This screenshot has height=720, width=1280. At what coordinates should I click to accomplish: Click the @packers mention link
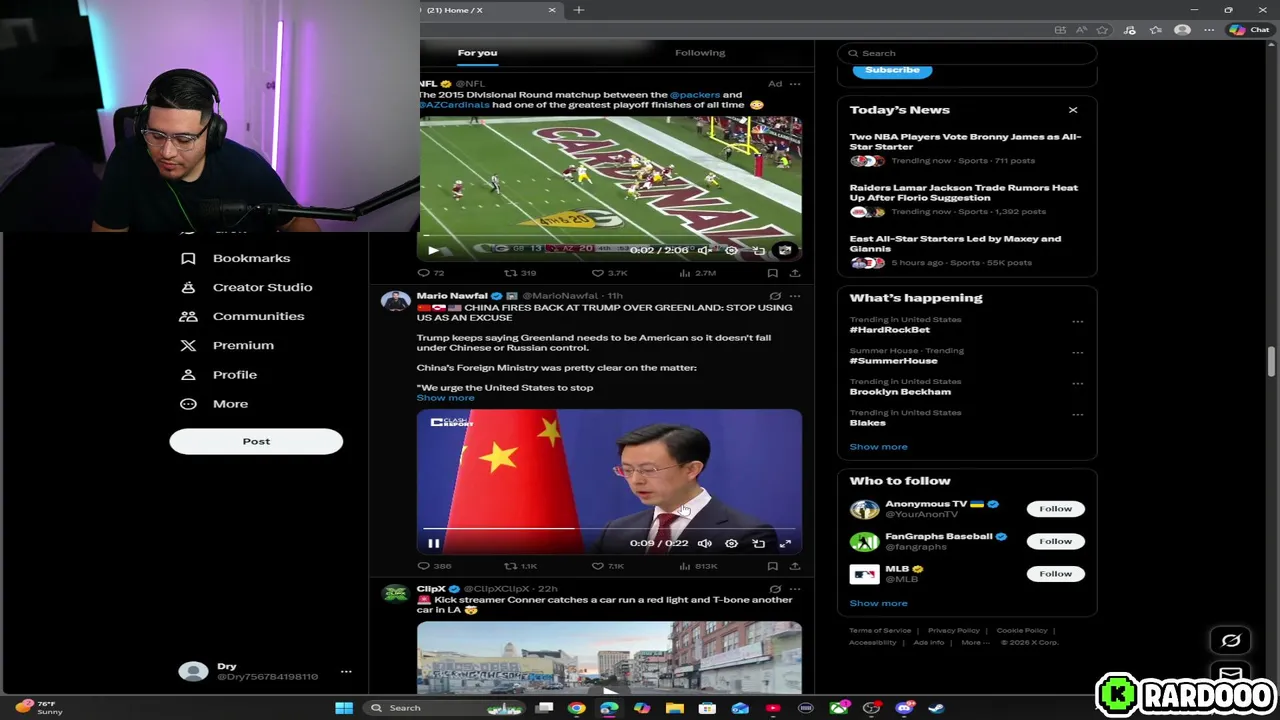(695, 95)
